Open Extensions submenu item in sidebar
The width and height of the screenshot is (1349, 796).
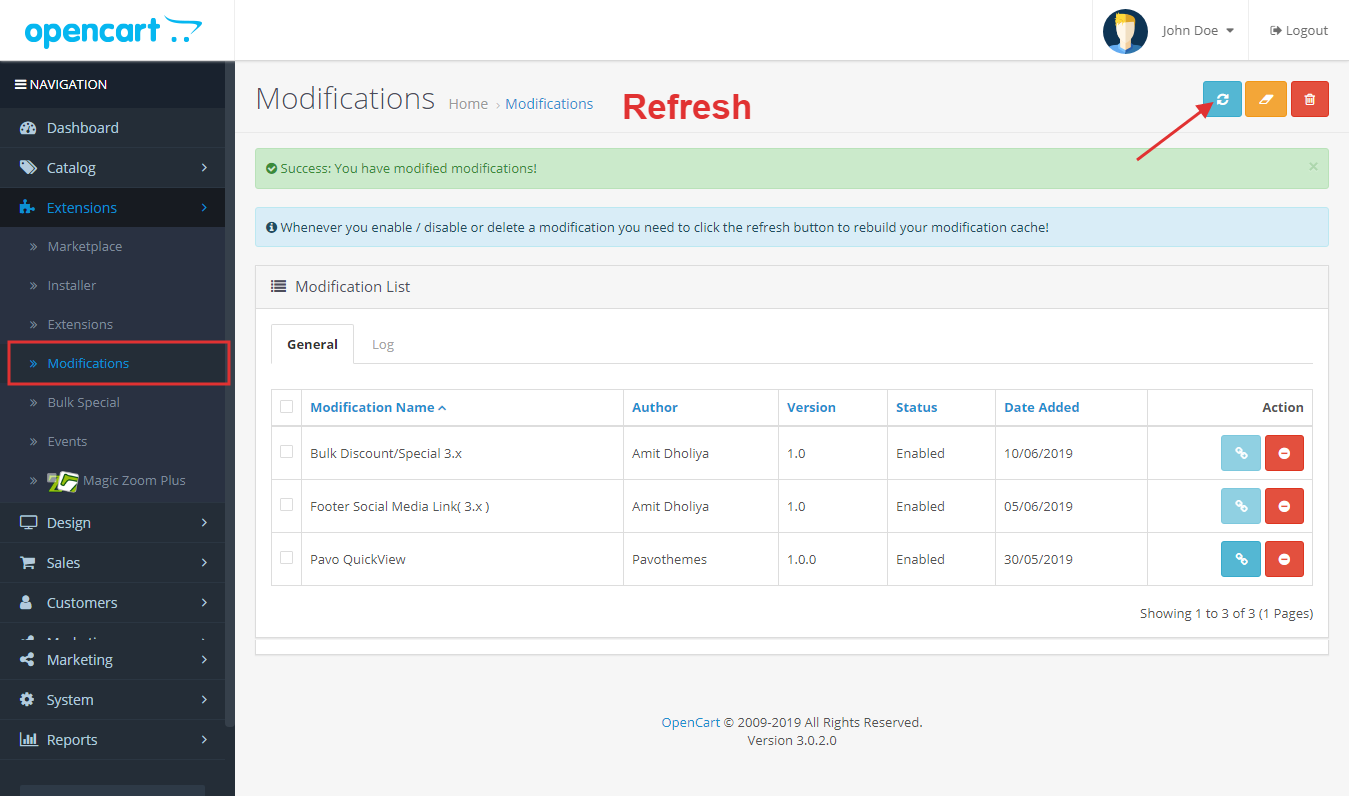click(80, 325)
